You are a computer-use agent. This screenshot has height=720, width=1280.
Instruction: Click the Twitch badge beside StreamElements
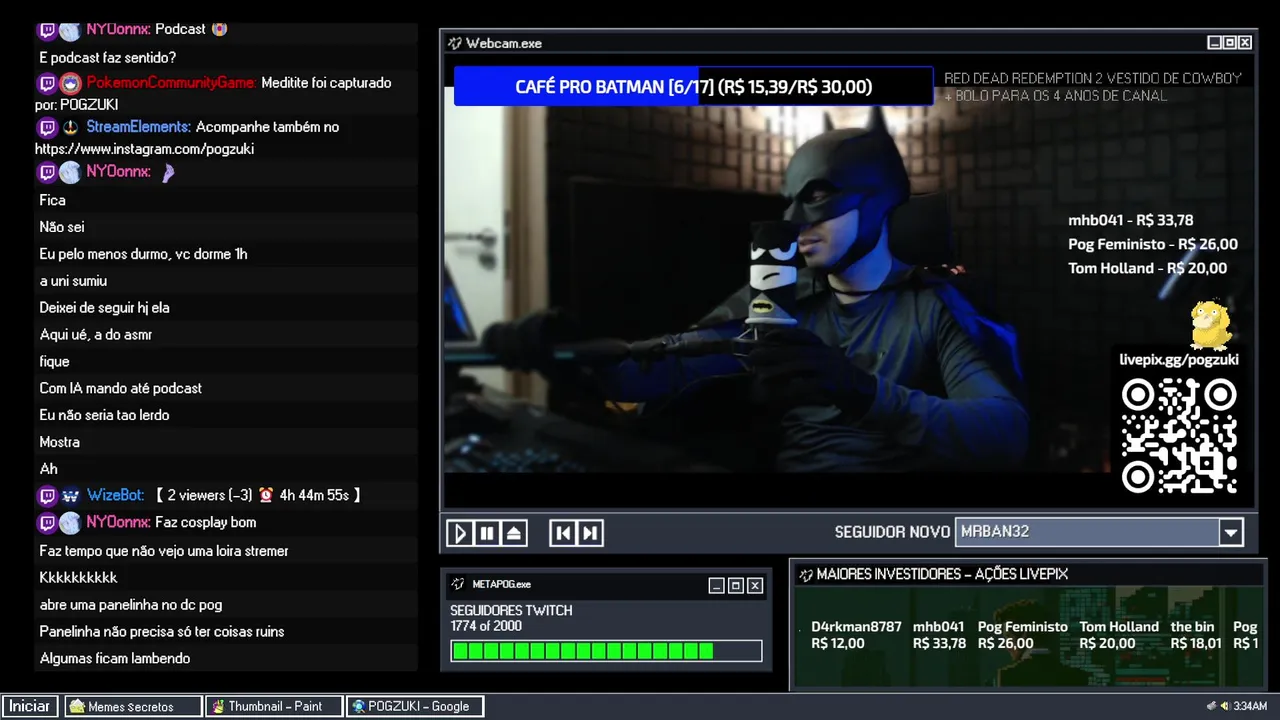pos(47,127)
